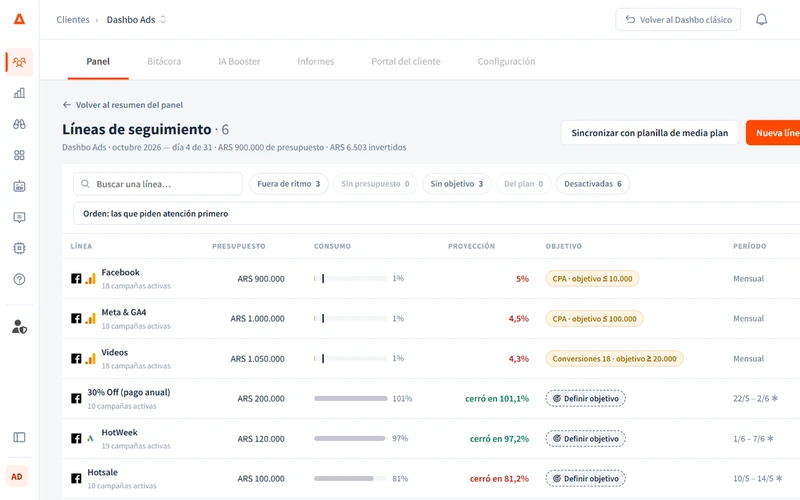Viewport: 800px width, 500px height.
Task: Toggle Sin presupuesto filter chip
Action: pos(375,184)
